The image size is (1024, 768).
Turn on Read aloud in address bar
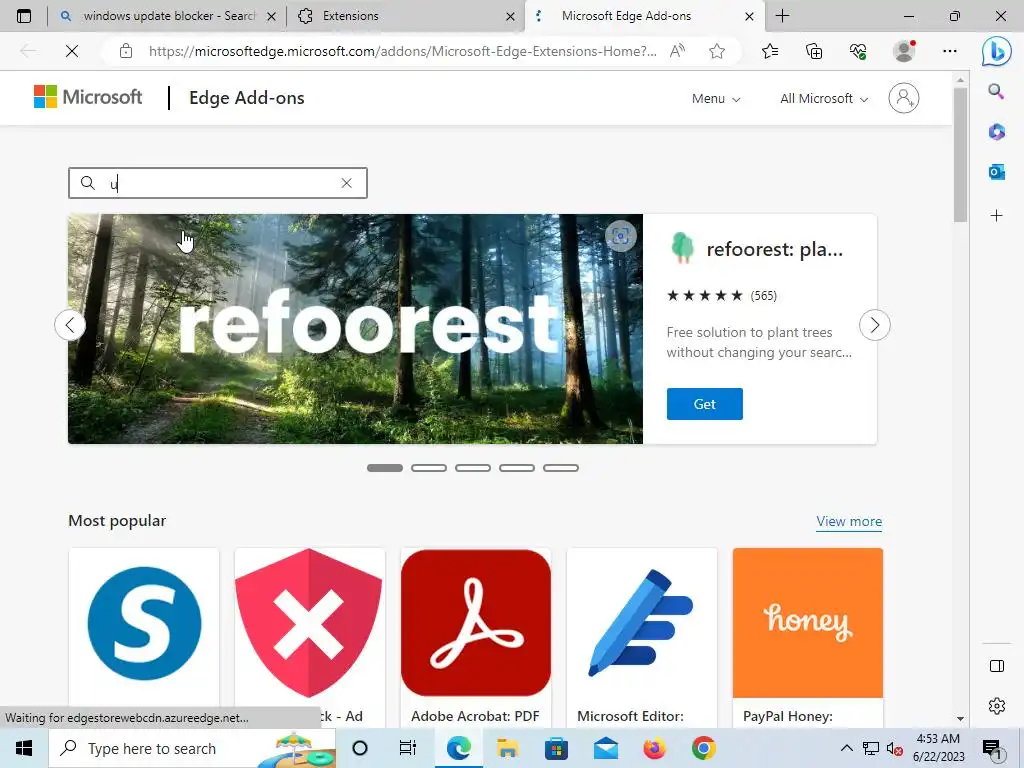pyautogui.click(x=677, y=51)
